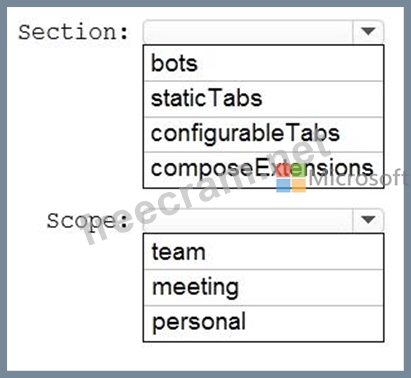Pick configurableTabs from the Section options
This screenshot has height=378, width=411.
click(x=263, y=134)
